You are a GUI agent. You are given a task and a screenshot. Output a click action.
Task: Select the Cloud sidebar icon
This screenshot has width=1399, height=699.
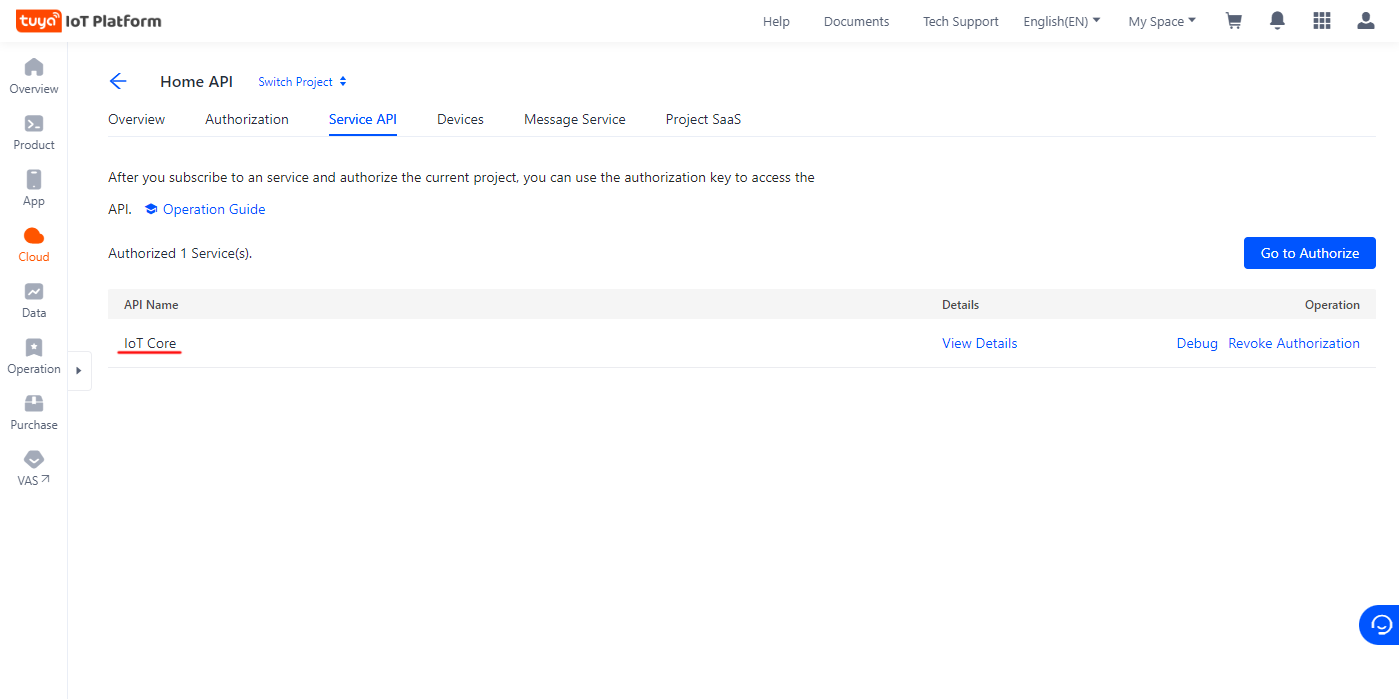tap(34, 236)
